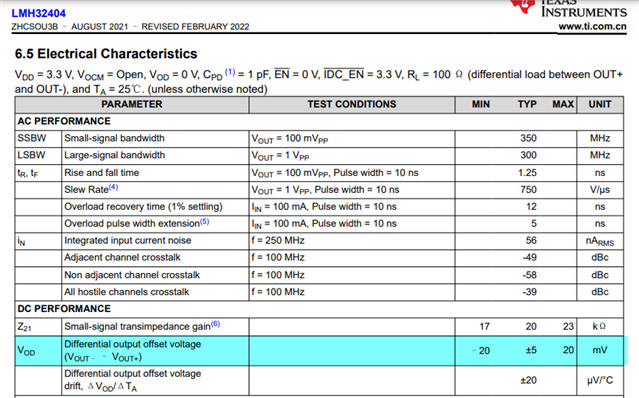Click the AC PERFORMANCE section heading

[64, 121]
